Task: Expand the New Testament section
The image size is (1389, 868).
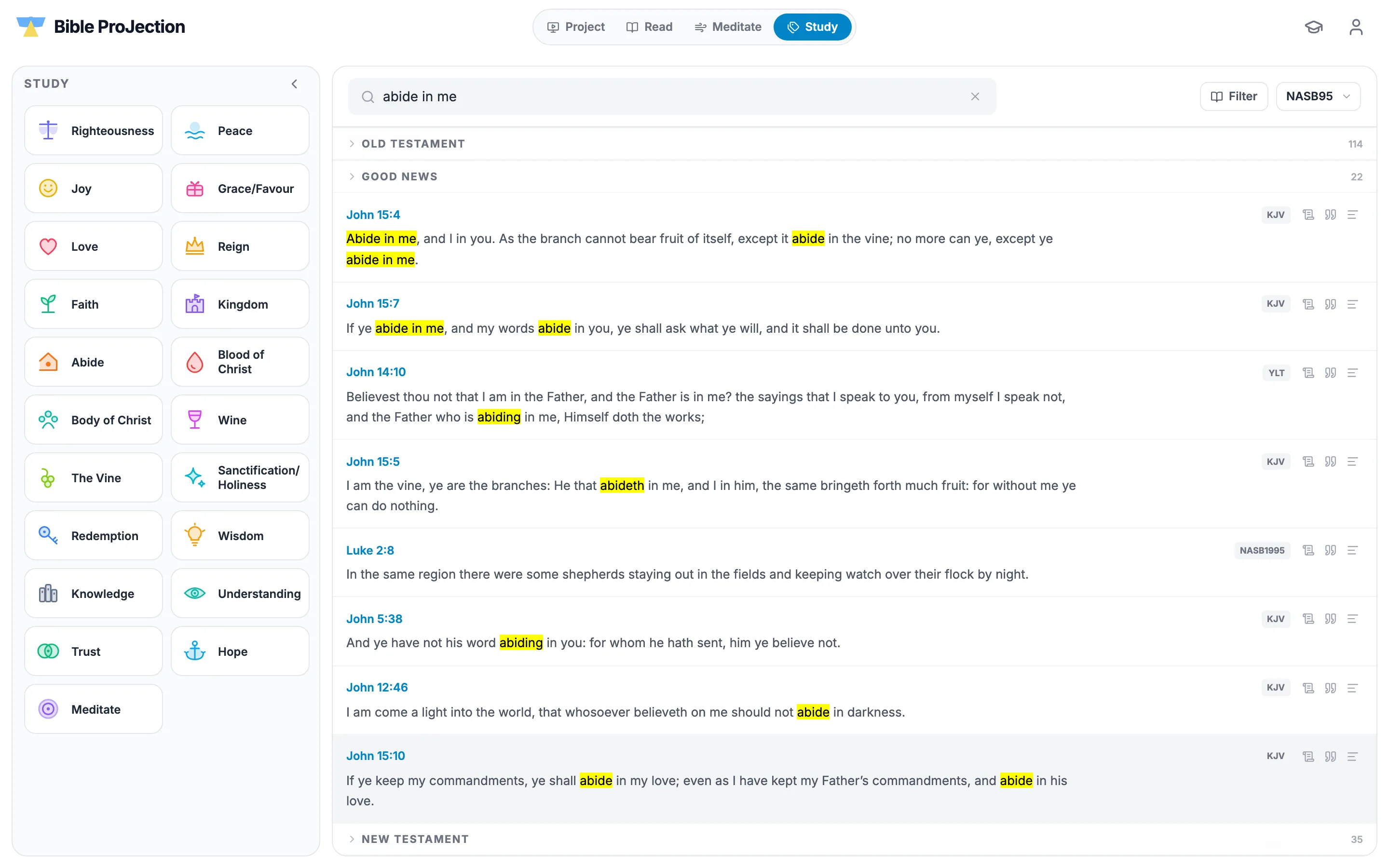Action: coord(854,839)
